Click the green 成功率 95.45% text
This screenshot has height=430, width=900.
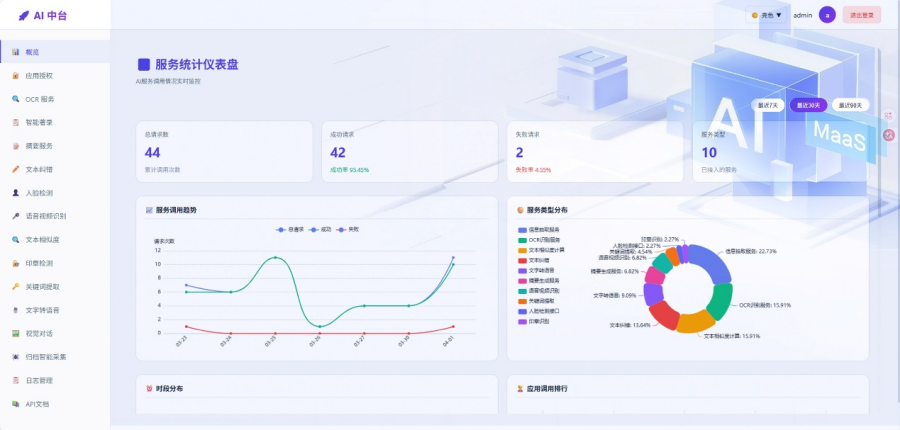coord(350,170)
